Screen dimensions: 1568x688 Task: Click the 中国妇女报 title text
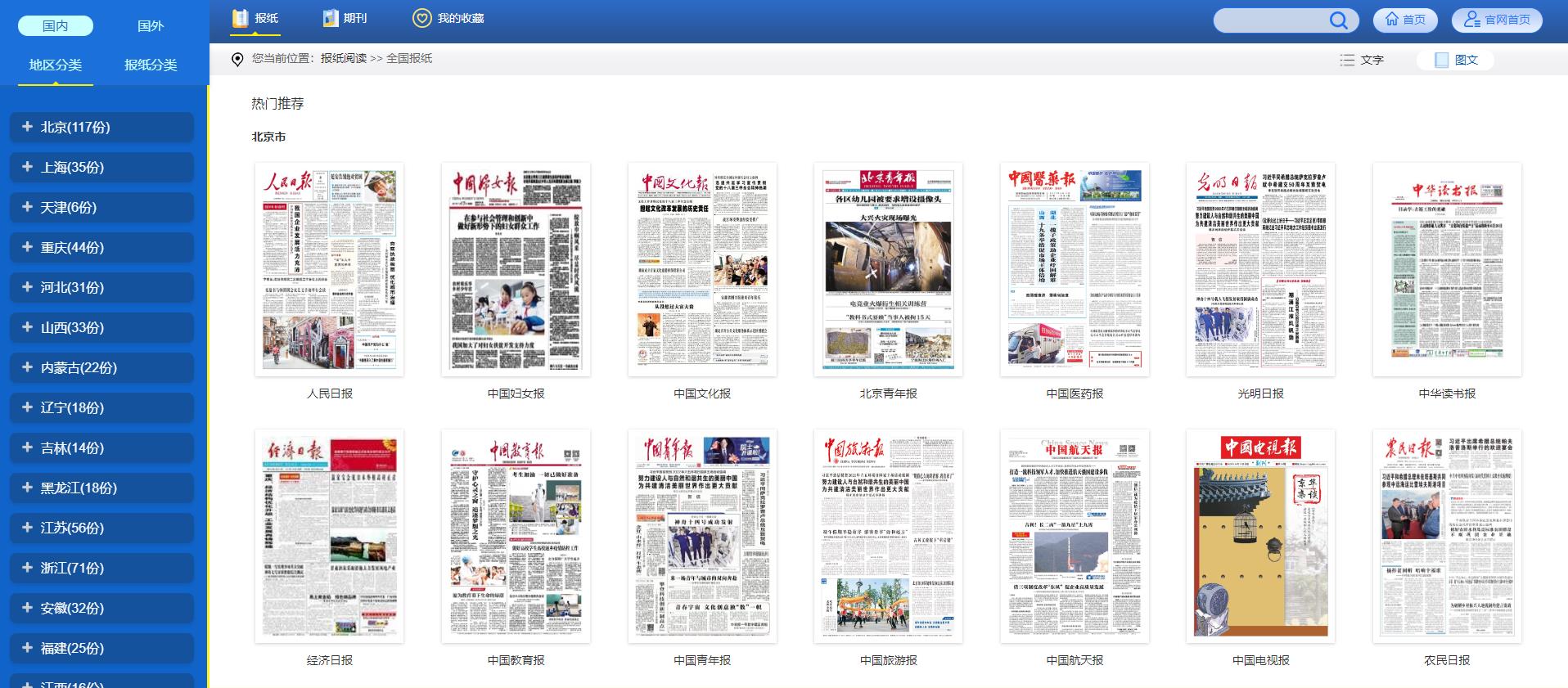tap(516, 393)
